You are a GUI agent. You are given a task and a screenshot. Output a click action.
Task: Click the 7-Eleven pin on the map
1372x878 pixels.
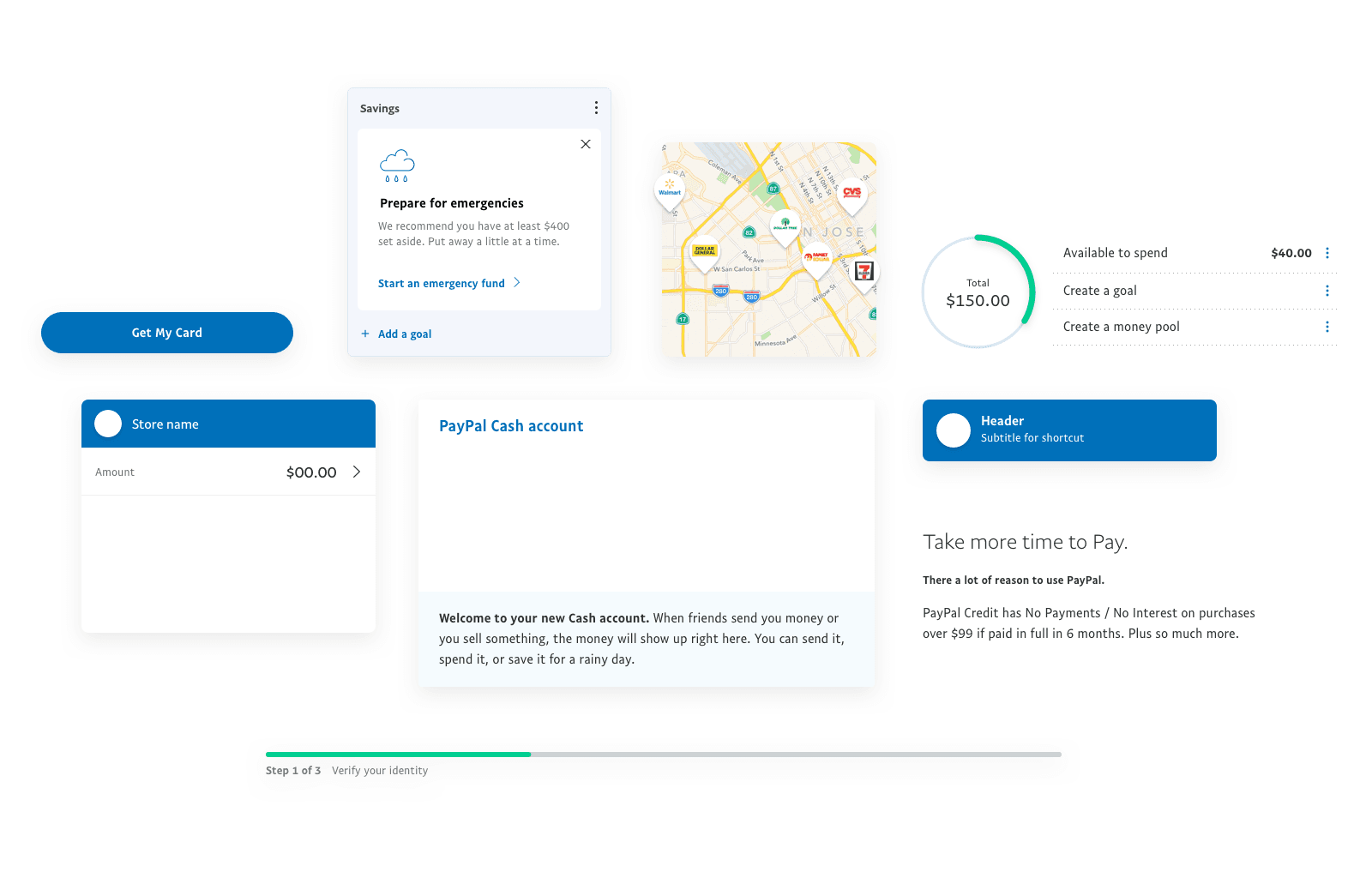pos(866,271)
